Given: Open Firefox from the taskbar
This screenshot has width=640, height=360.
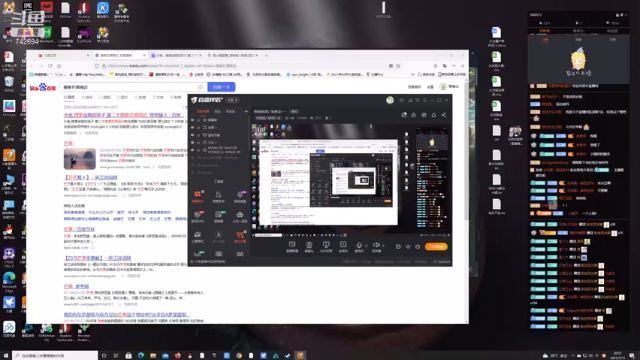Looking at the screenshot, I should pyautogui.click(x=178, y=356).
